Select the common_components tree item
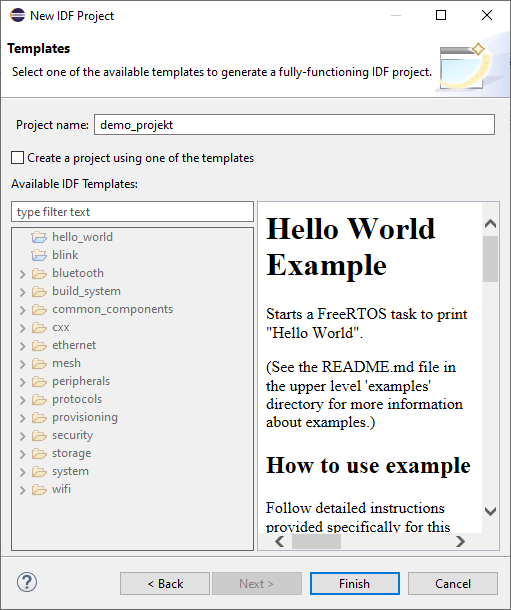The height and width of the screenshot is (610, 511). click(112, 309)
